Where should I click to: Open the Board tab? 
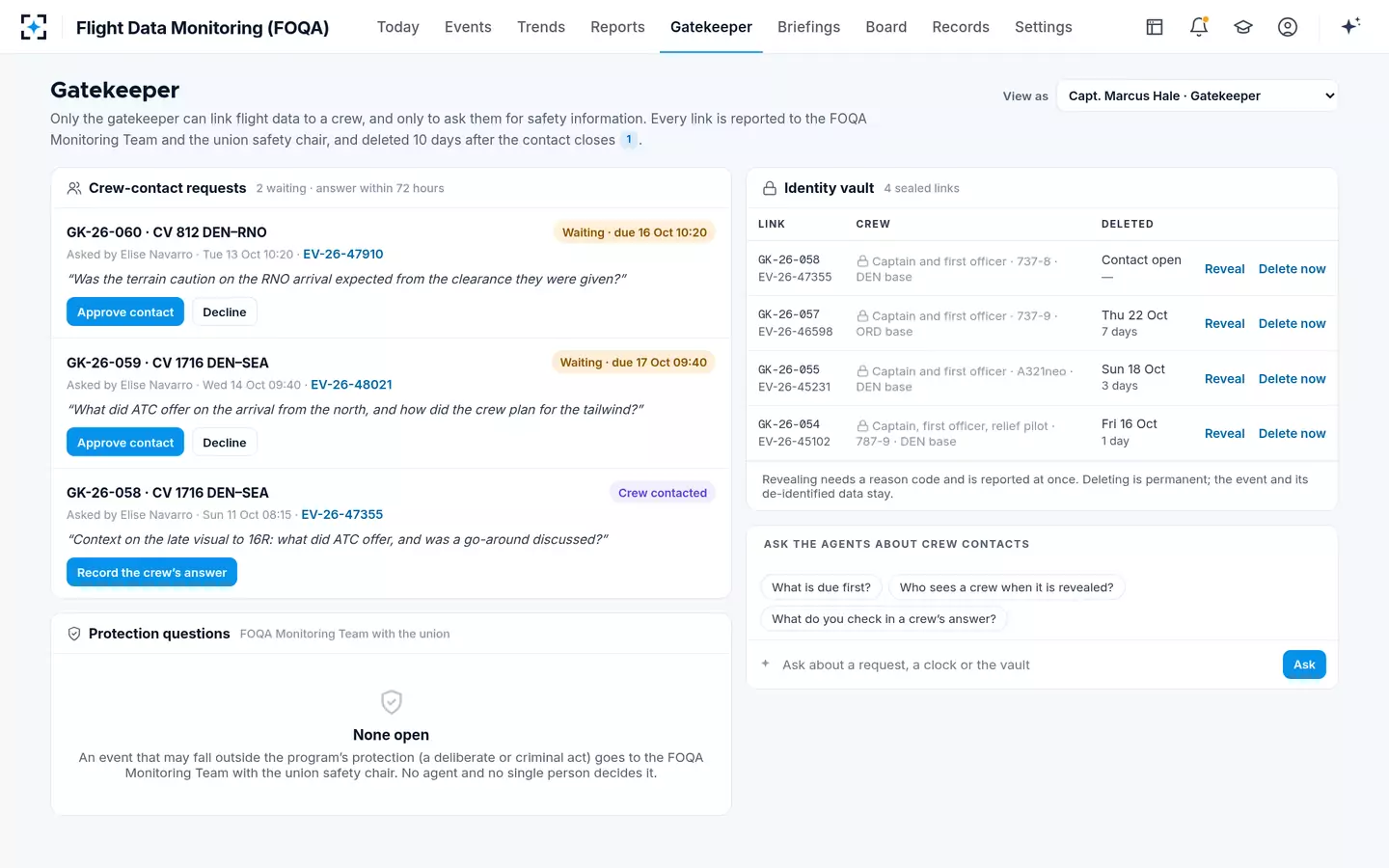886,27
